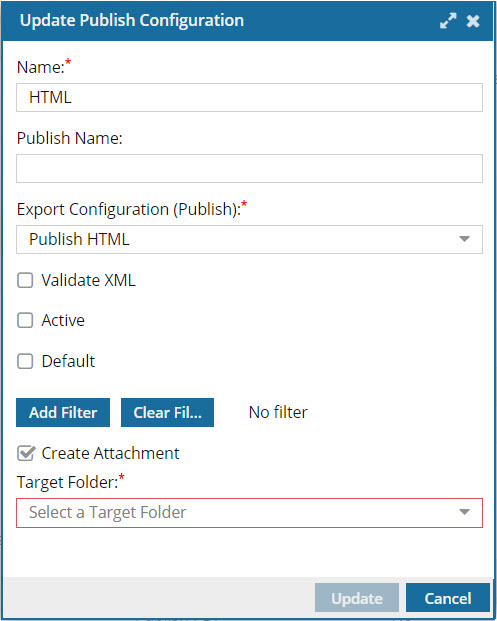The width and height of the screenshot is (497, 621).
Task: Click the Target Folder label
Action: (x=68, y=482)
